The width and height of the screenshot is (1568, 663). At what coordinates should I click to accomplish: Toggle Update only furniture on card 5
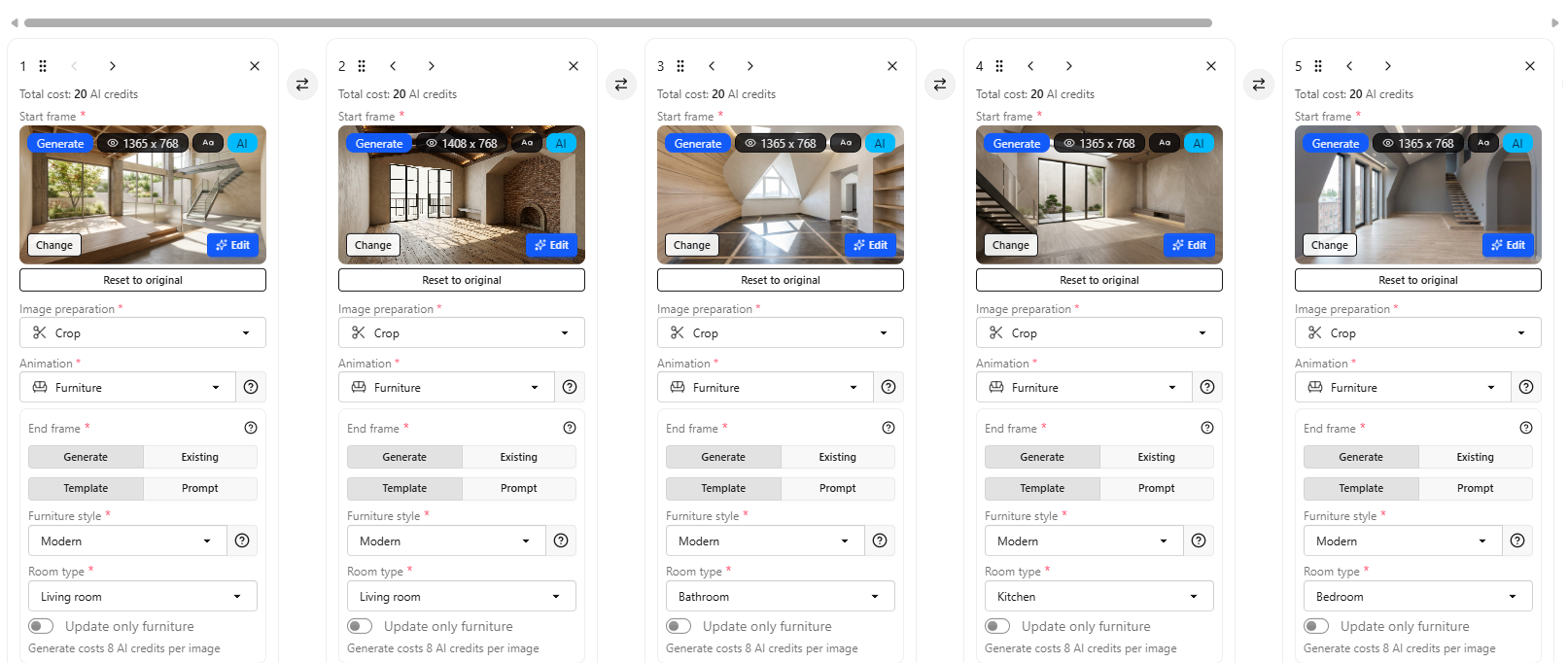(1316, 626)
